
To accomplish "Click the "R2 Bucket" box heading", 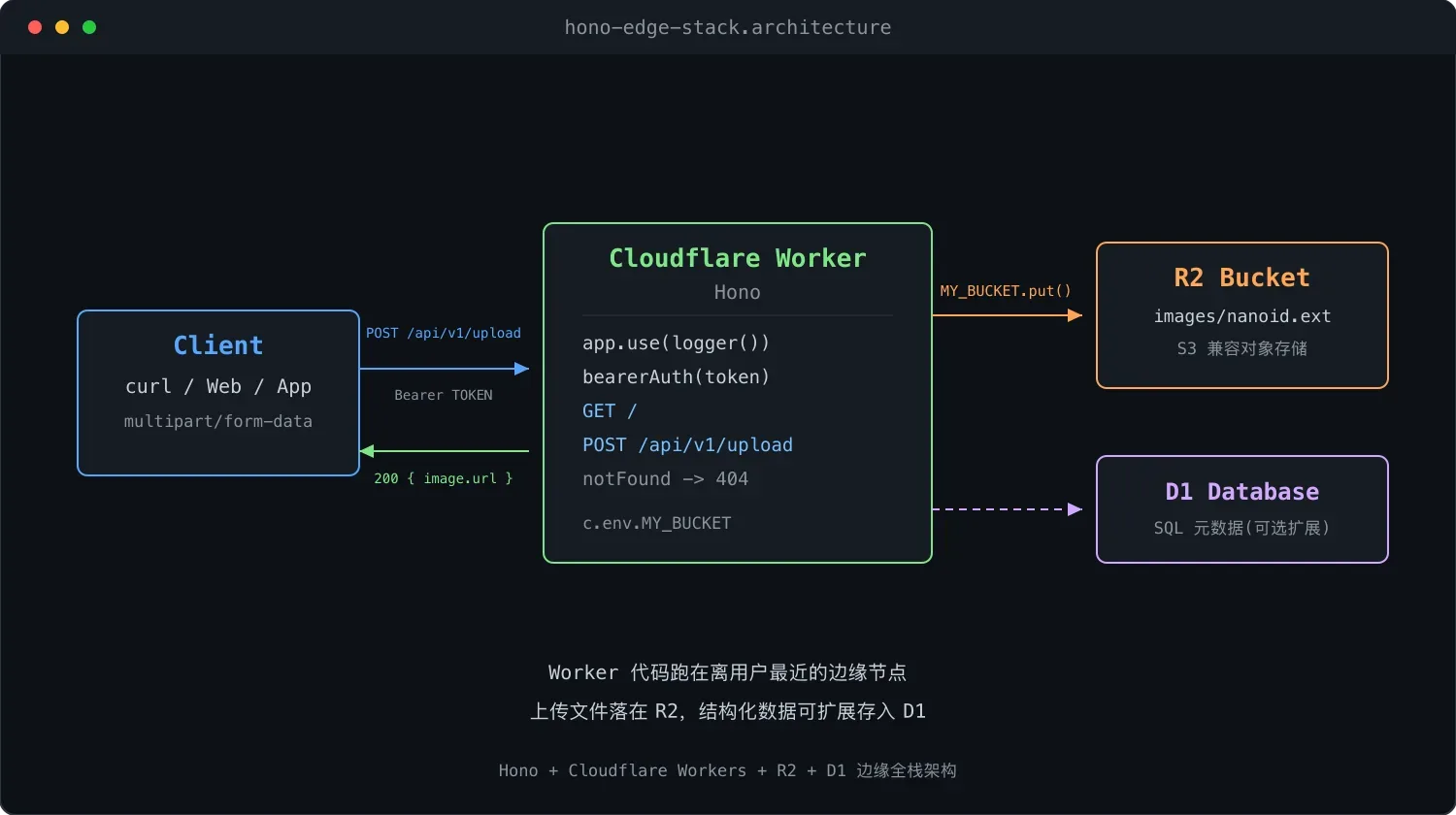I will (x=1242, y=277).
